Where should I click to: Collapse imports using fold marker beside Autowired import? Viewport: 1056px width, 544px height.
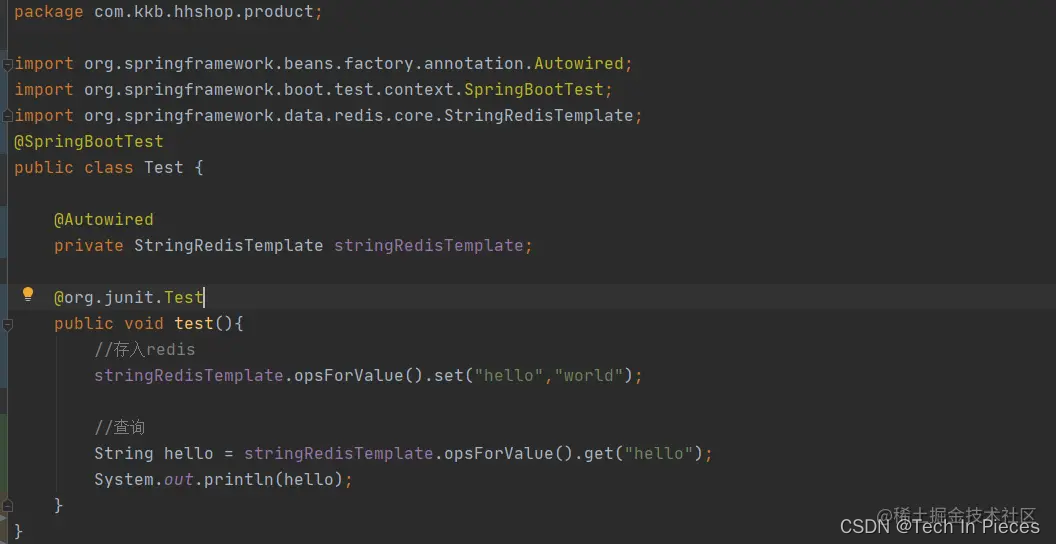[x=7, y=65]
